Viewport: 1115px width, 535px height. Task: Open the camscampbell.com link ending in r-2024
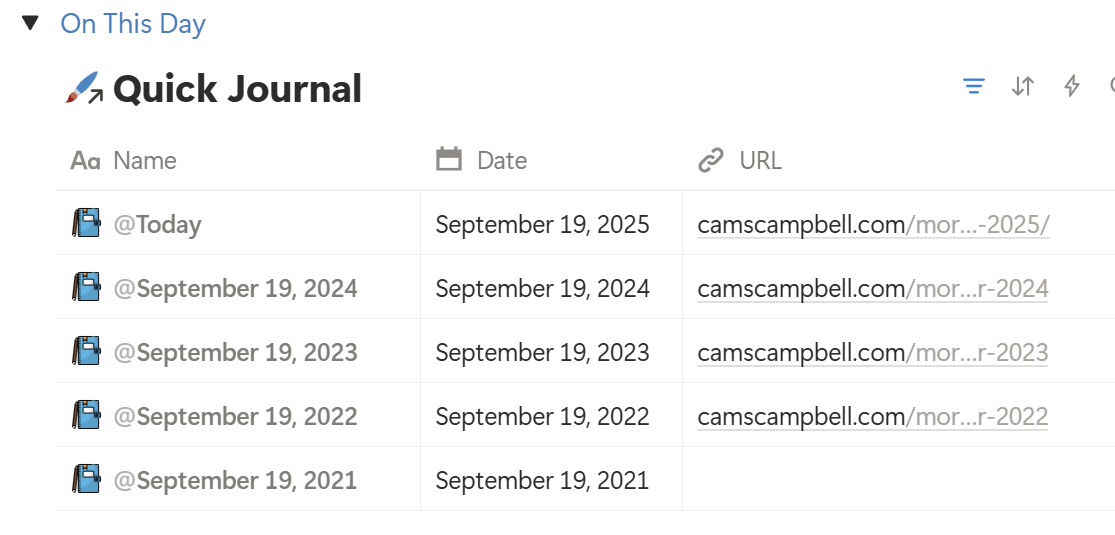873,289
